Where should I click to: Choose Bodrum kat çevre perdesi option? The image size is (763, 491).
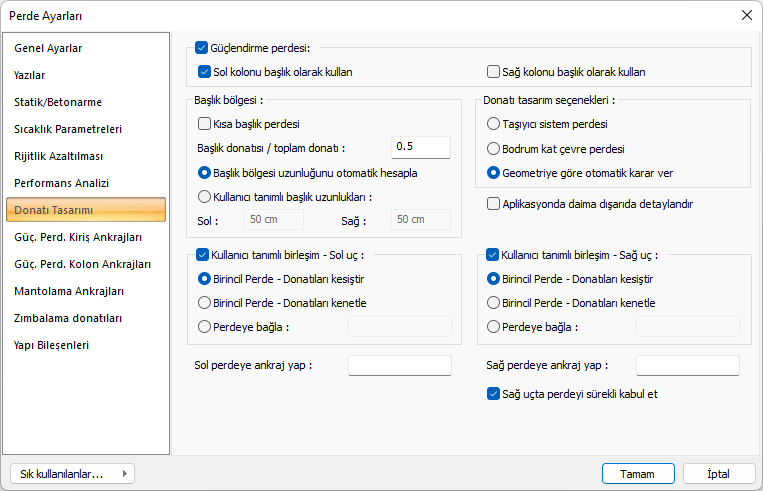(493, 148)
